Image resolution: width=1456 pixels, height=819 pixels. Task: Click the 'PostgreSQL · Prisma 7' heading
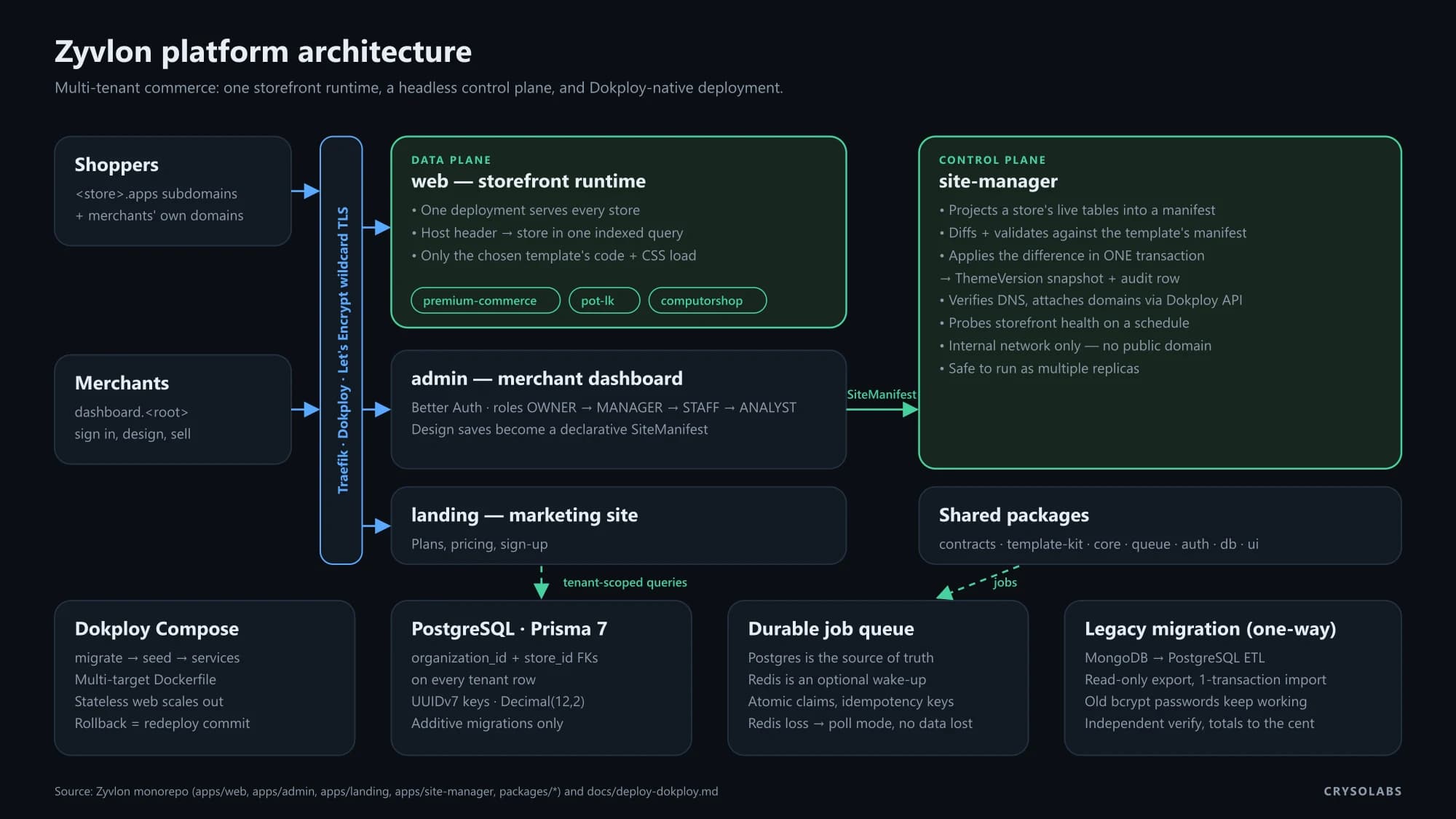(x=509, y=629)
